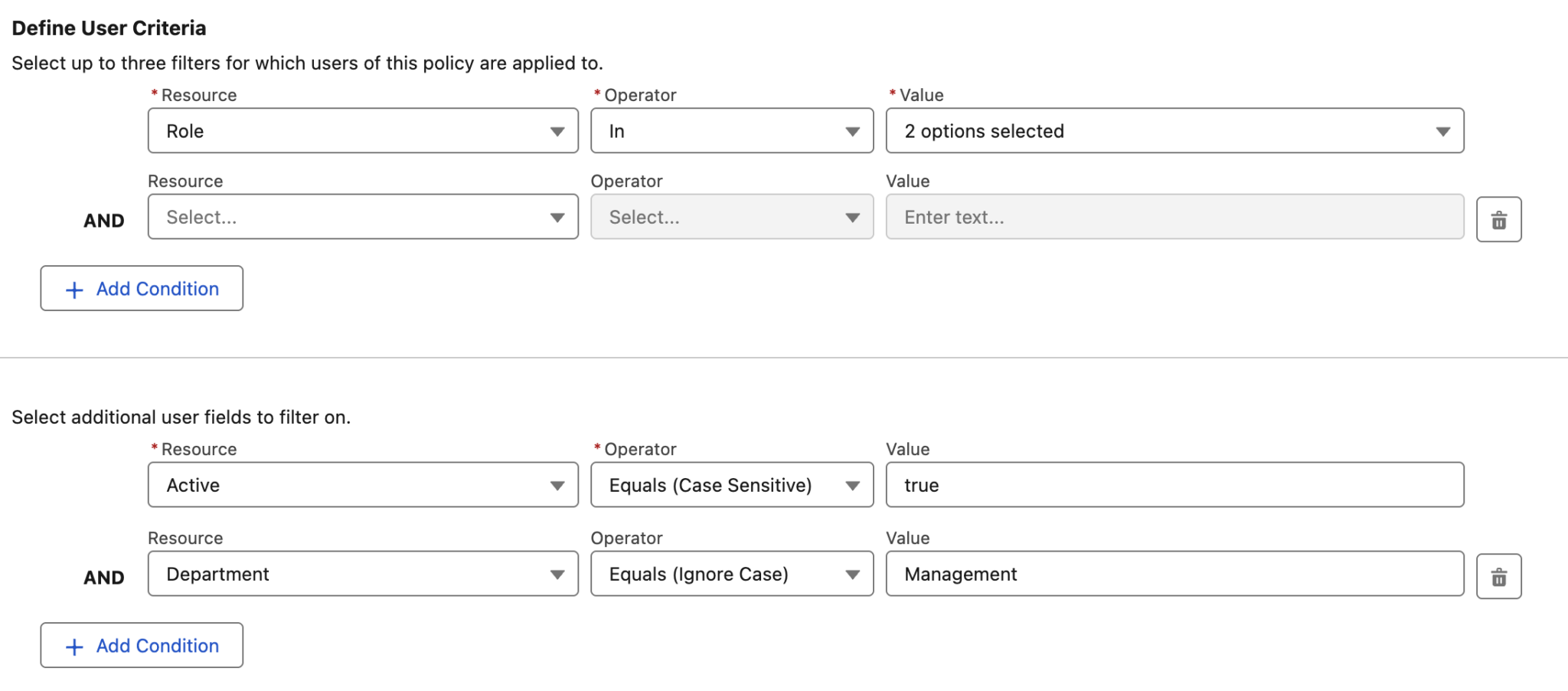Click the 'Enter text...' value field

[x=1176, y=217]
